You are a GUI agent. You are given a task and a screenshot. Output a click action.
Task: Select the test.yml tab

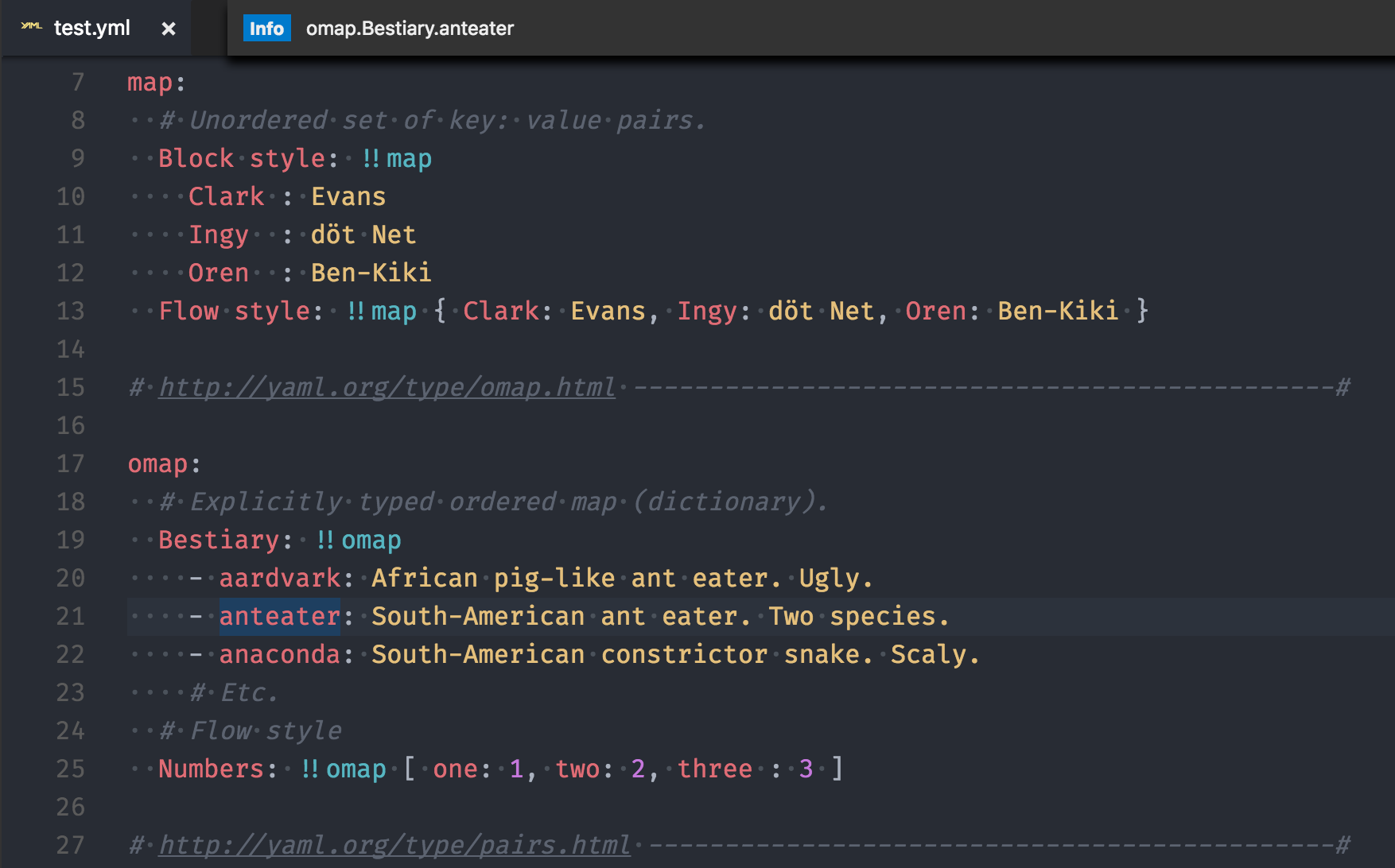pos(95,28)
